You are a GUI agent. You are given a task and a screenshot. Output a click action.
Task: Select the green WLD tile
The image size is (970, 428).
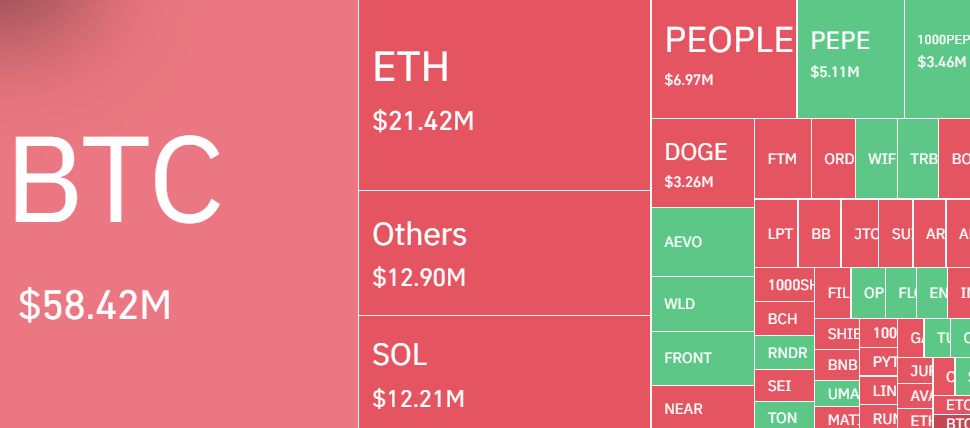click(702, 304)
